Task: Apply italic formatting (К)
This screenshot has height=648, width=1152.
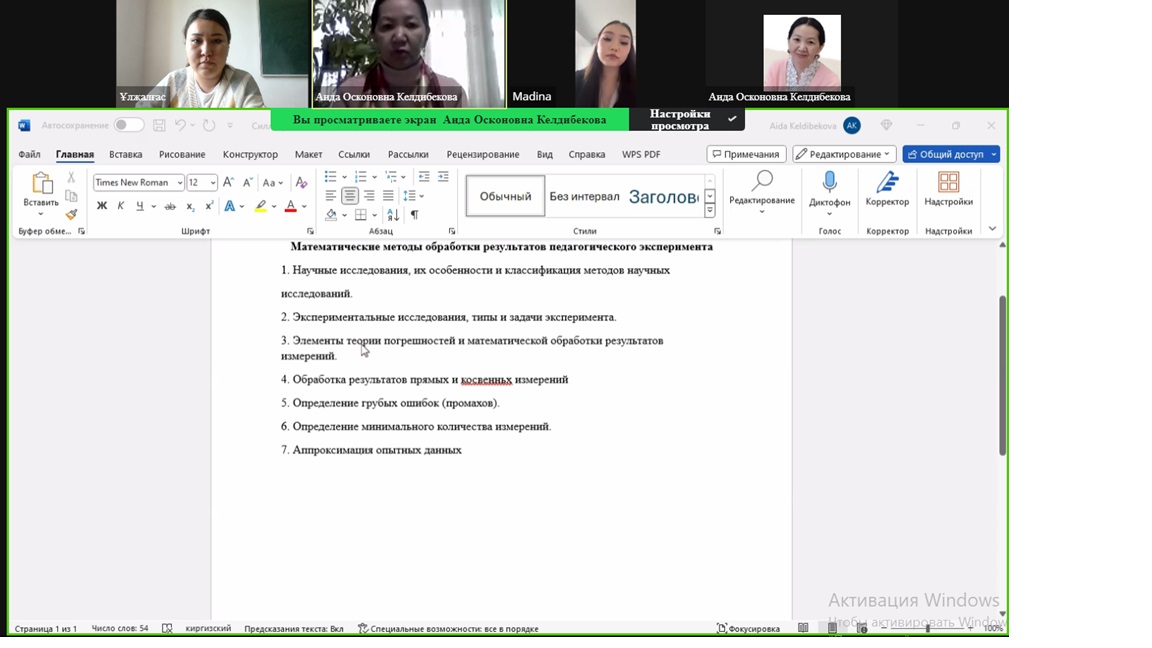Action: click(121, 206)
